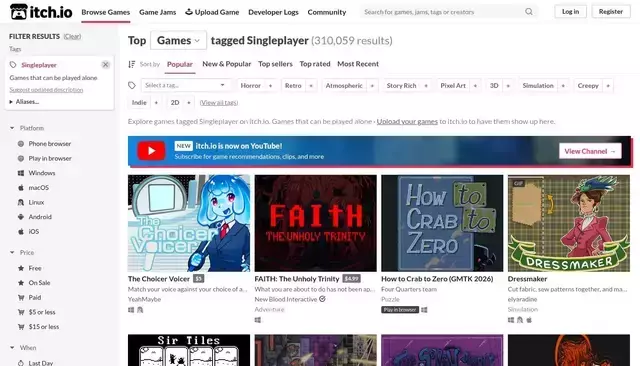Sort by Top sellers
This screenshot has width=640, height=366.
point(275,64)
